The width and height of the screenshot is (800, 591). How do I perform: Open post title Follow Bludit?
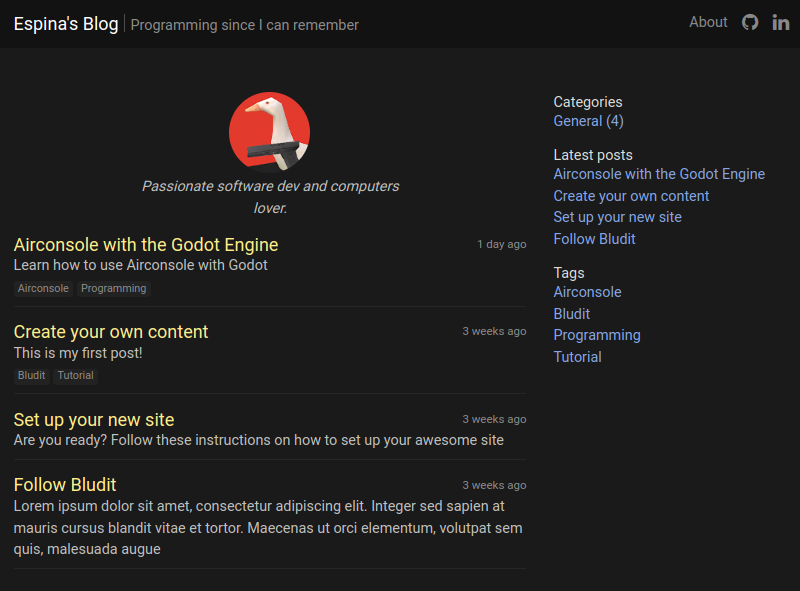tap(65, 485)
